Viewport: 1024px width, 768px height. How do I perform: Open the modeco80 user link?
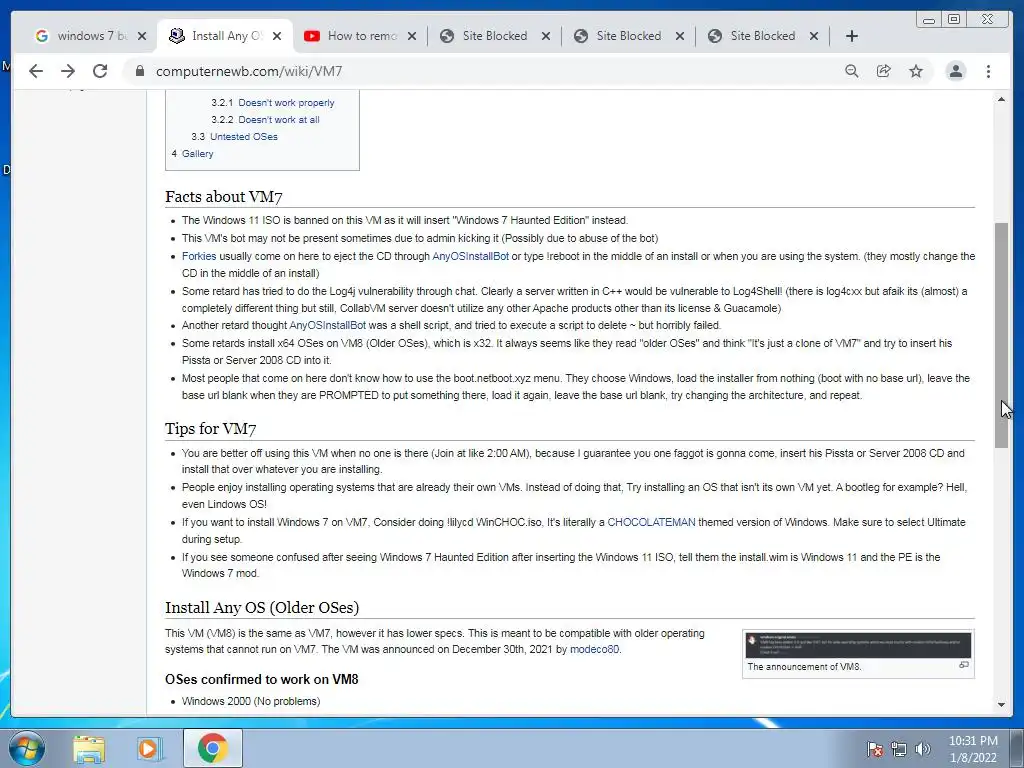[594, 649]
